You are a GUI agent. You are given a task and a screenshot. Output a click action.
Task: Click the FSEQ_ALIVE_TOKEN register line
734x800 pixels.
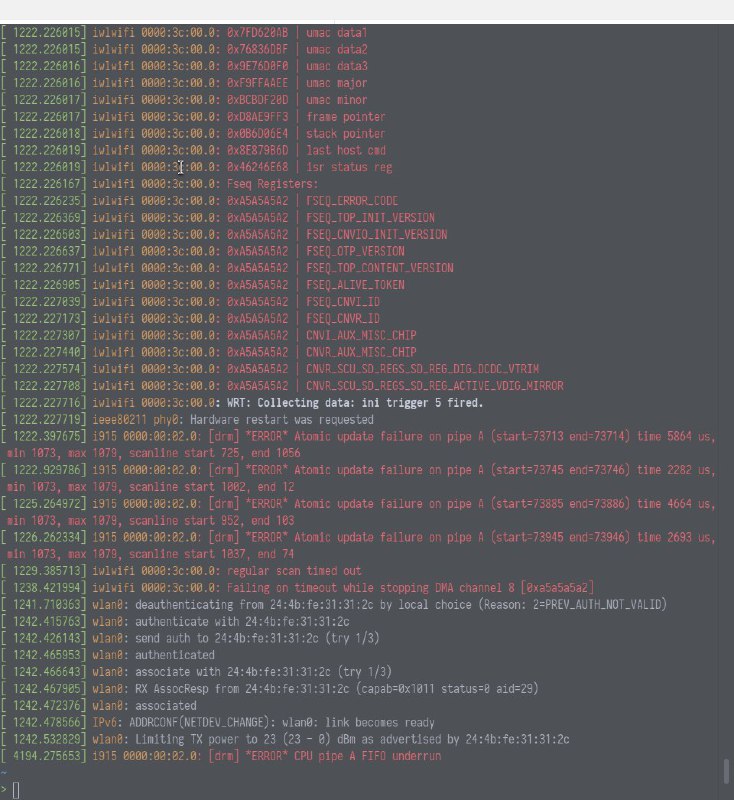pos(203,285)
